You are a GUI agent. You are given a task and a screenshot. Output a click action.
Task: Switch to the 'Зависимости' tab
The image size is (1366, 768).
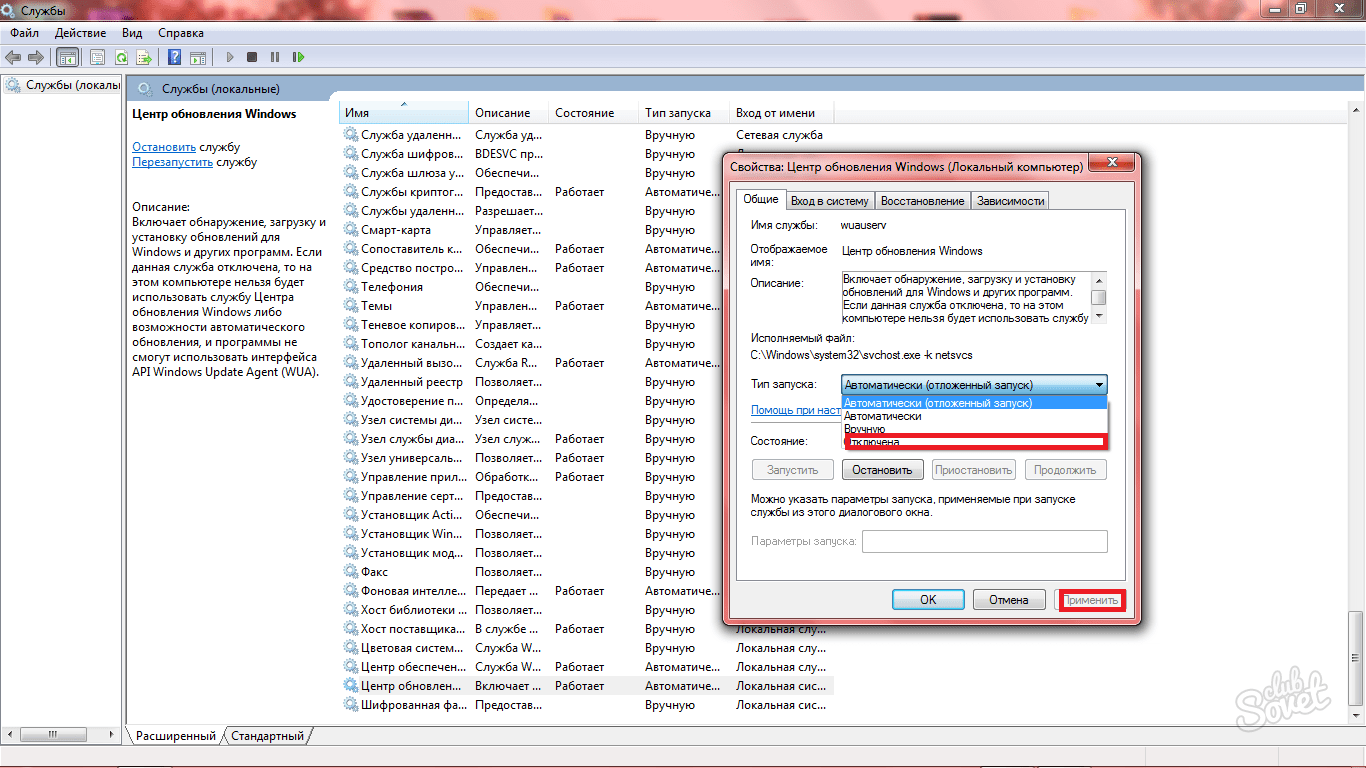tap(1010, 201)
